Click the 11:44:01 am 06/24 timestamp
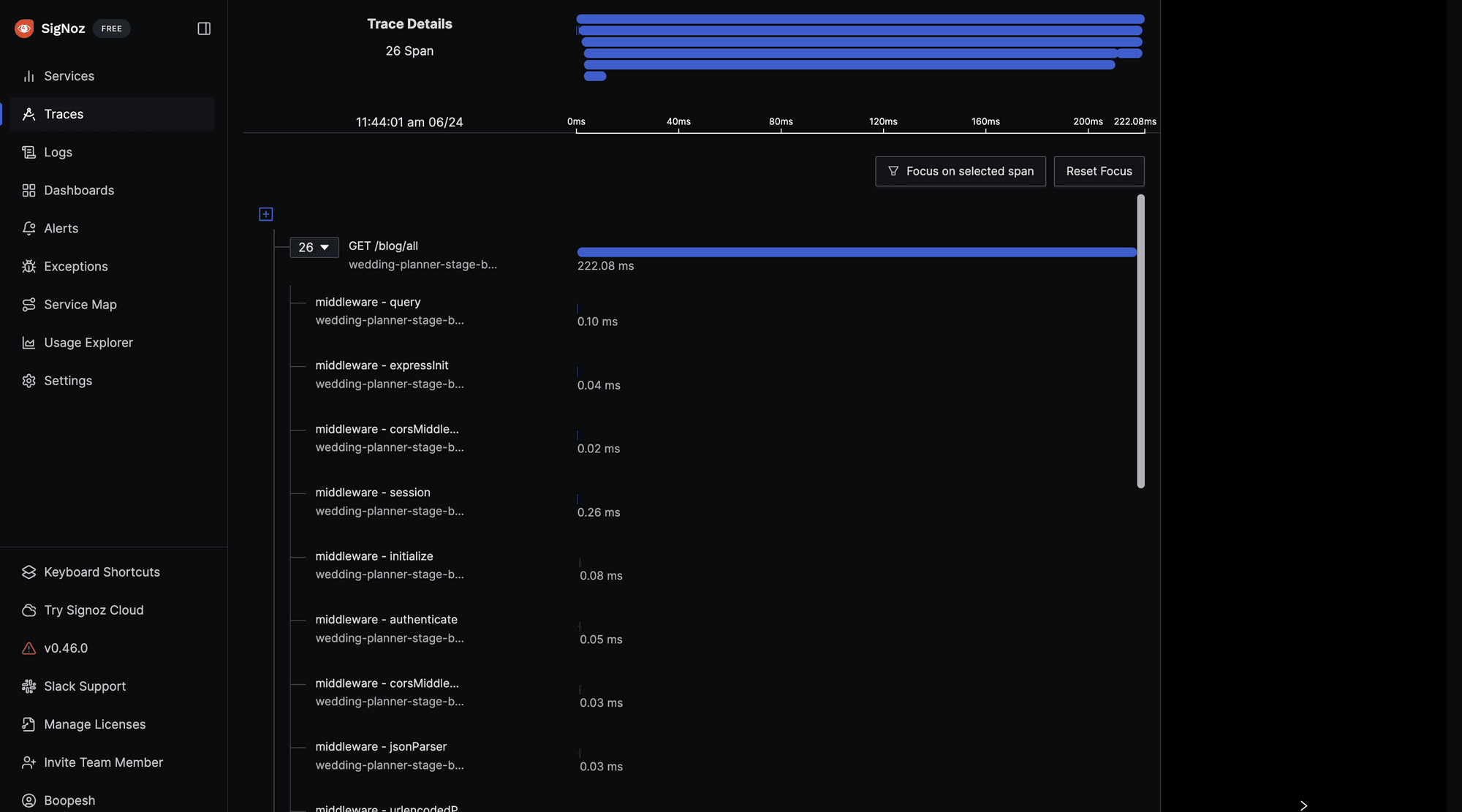Image resolution: width=1462 pixels, height=812 pixels. click(409, 122)
